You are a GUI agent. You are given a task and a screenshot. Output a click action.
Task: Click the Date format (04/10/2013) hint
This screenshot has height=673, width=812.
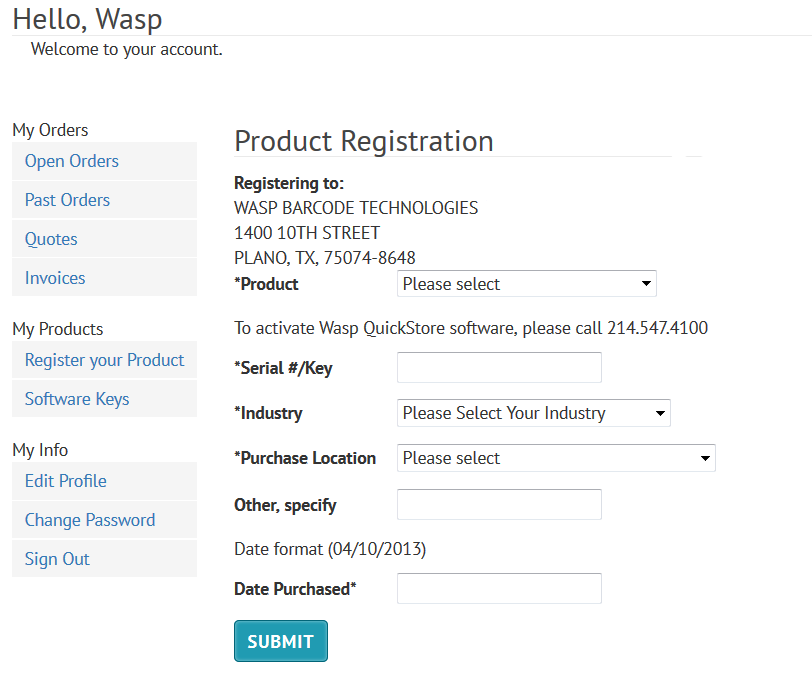click(x=330, y=549)
